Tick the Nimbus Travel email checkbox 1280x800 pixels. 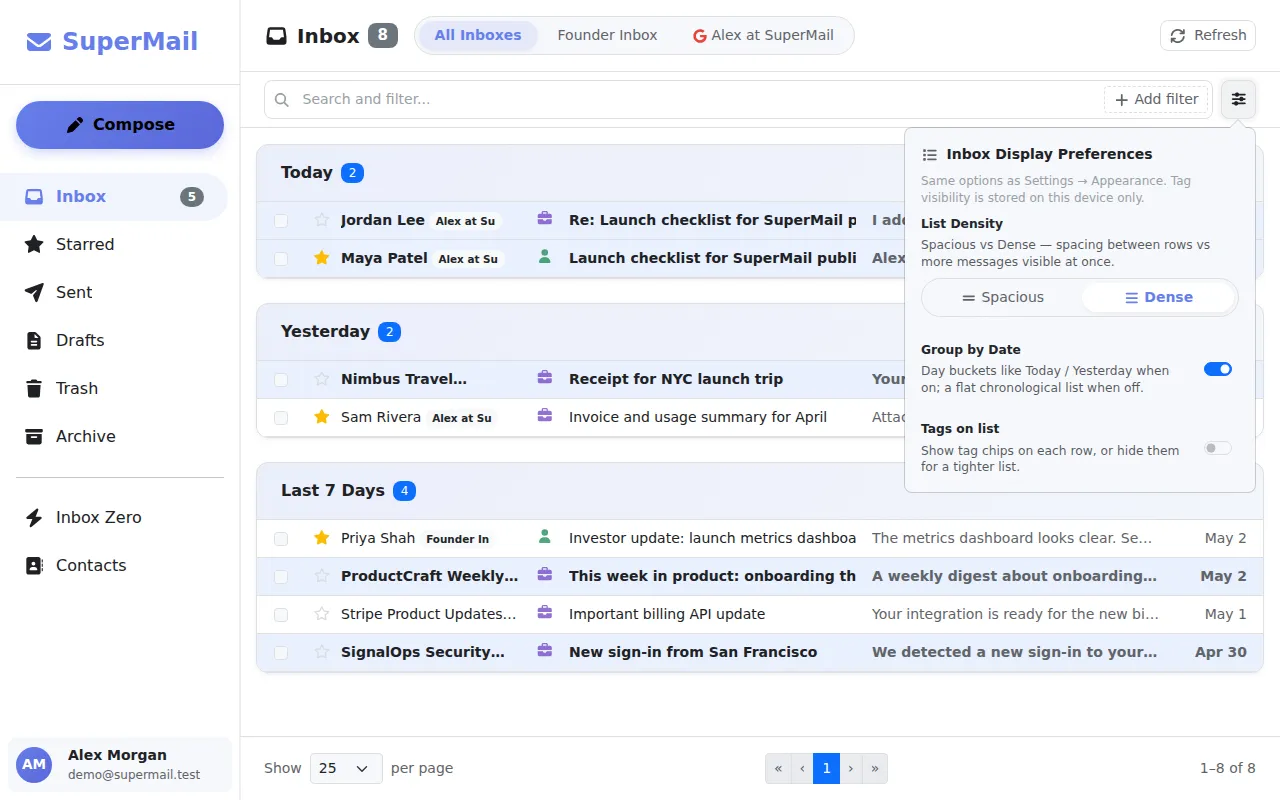point(281,379)
